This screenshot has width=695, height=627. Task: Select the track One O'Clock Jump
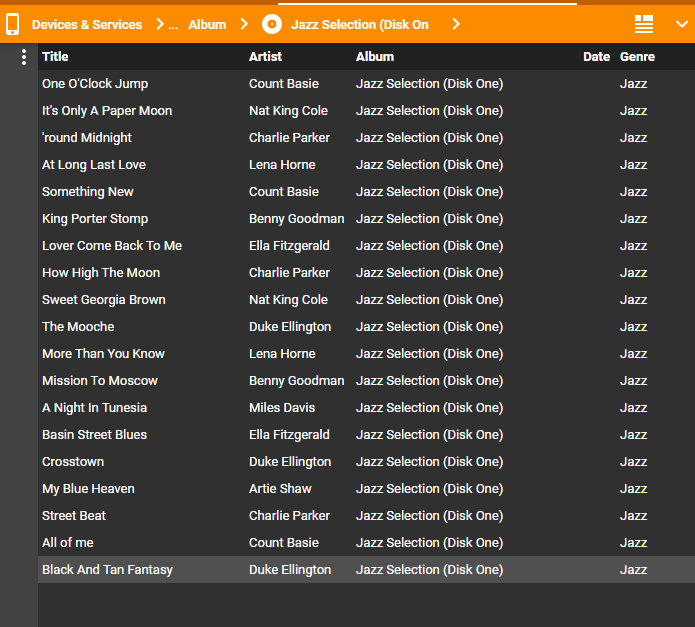click(x=95, y=84)
